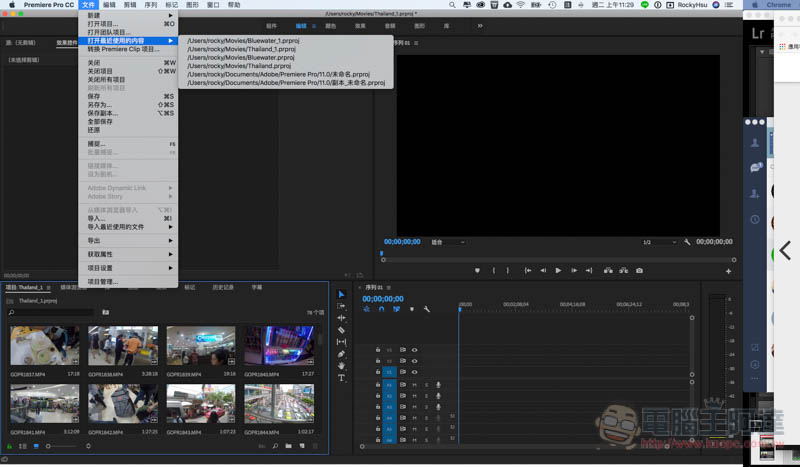
Task: Toggle snap magnet icon in timeline
Action: point(381,309)
